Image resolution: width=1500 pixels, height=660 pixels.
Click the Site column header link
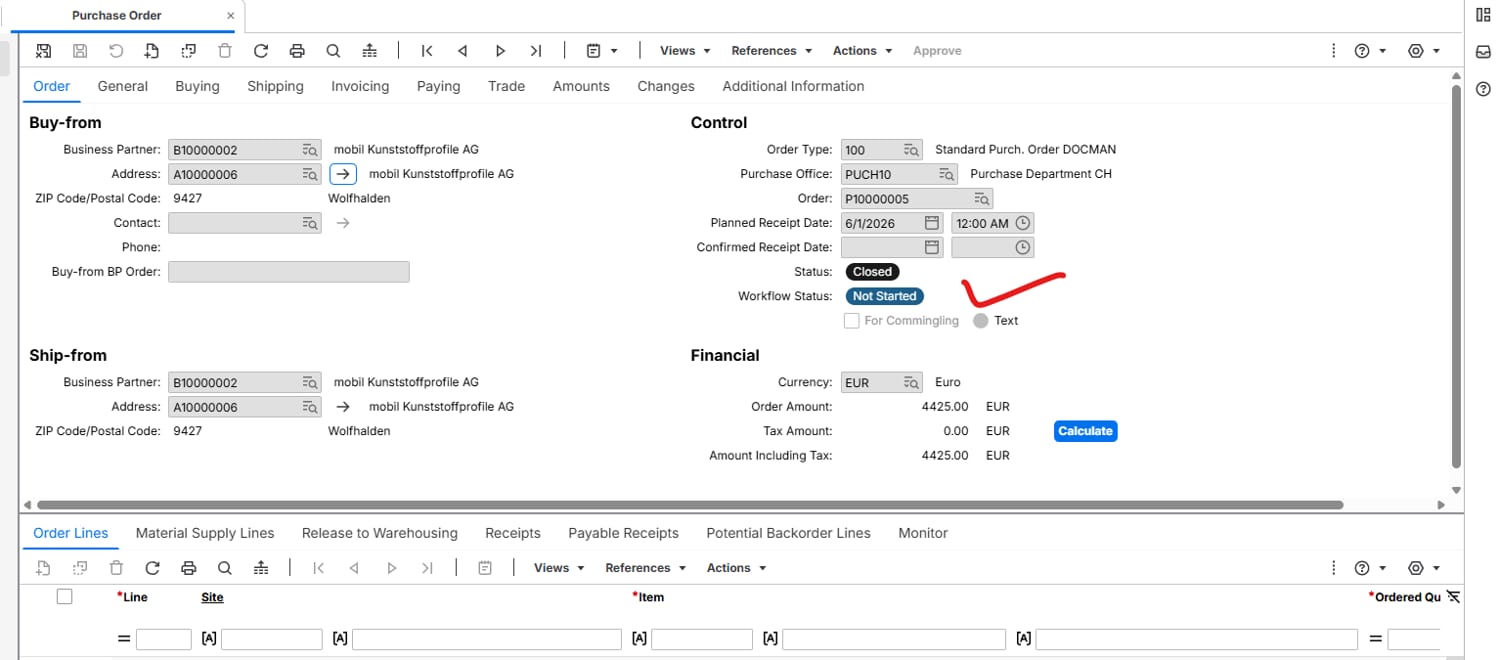pyautogui.click(x=212, y=597)
